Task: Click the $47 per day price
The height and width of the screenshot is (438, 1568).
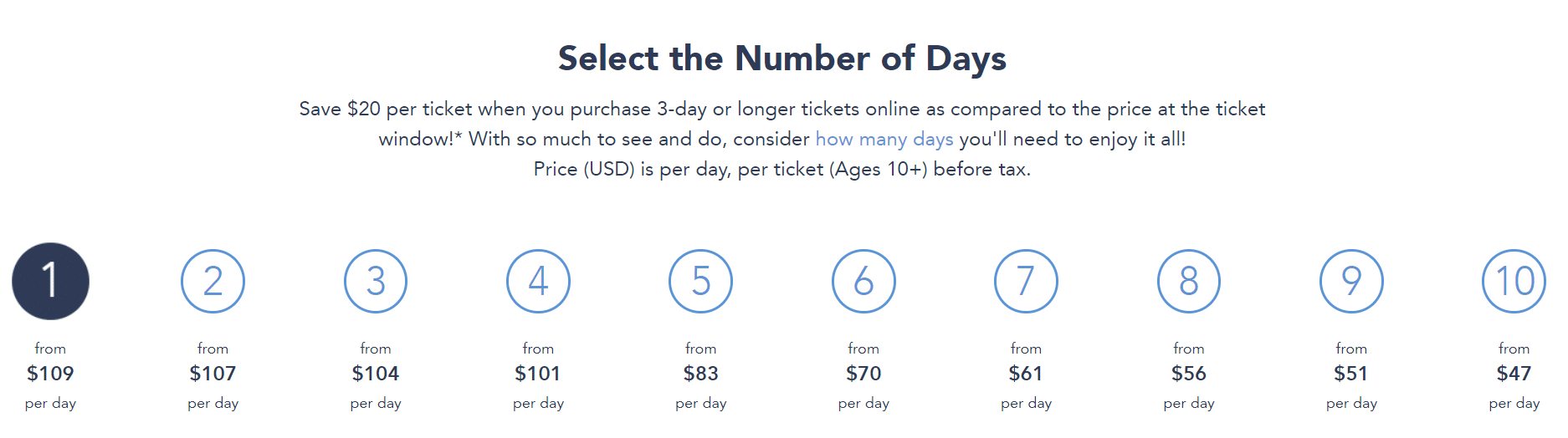Action: (1514, 374)
